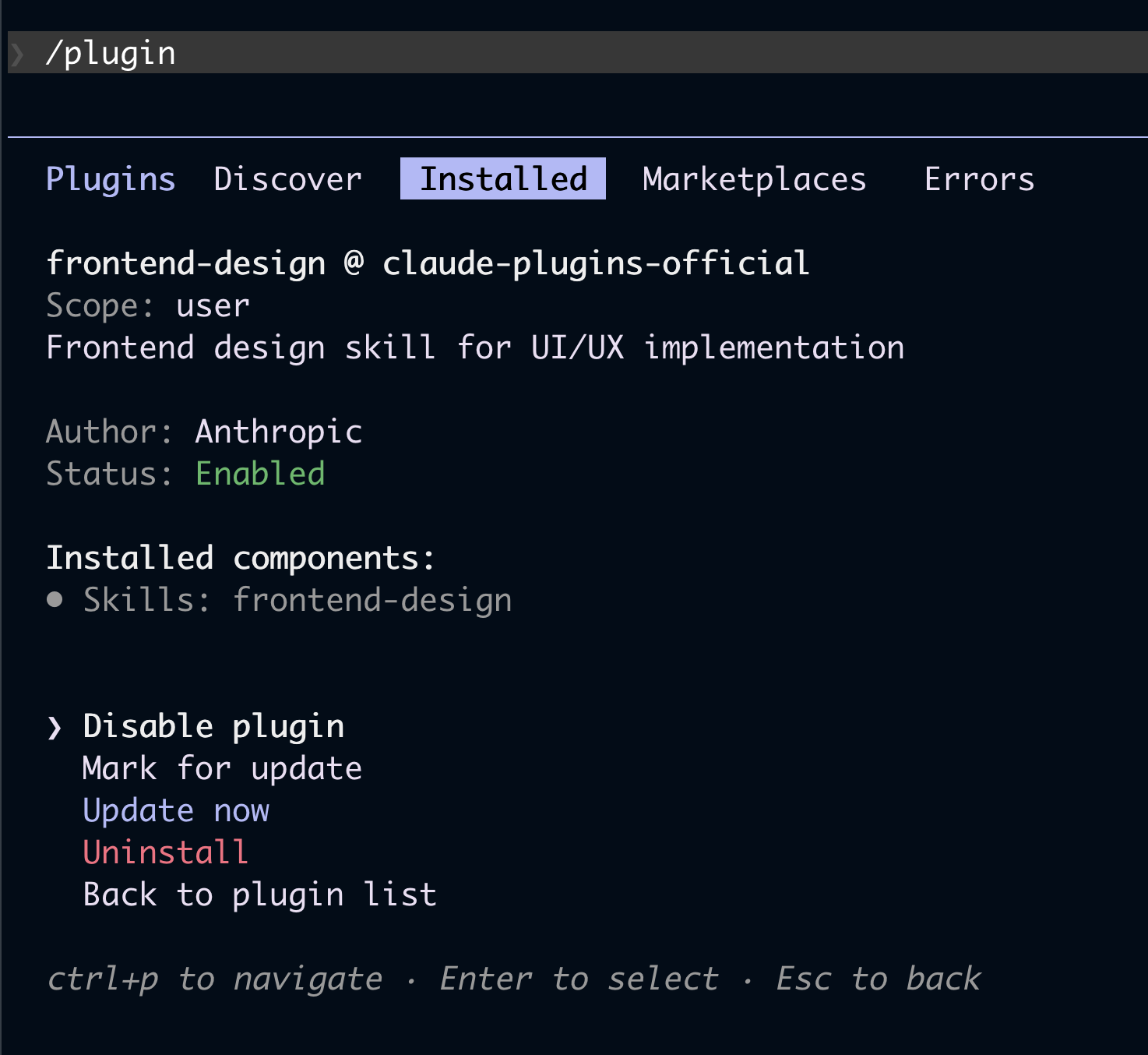This screenshot has height=1055, width=1148.
Task: Click Update now option
Action: (x=176, y=810)
